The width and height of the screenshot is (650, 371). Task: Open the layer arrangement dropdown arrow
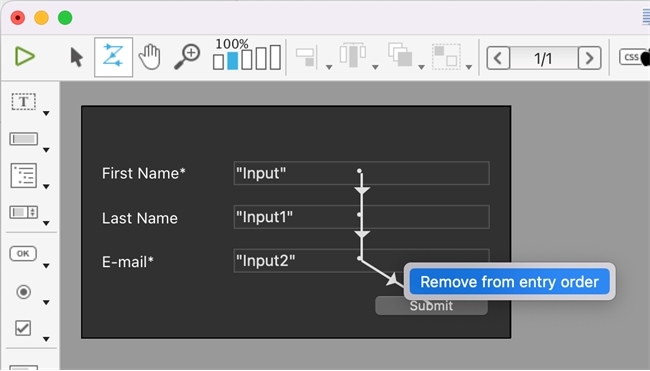click(421, 67)
